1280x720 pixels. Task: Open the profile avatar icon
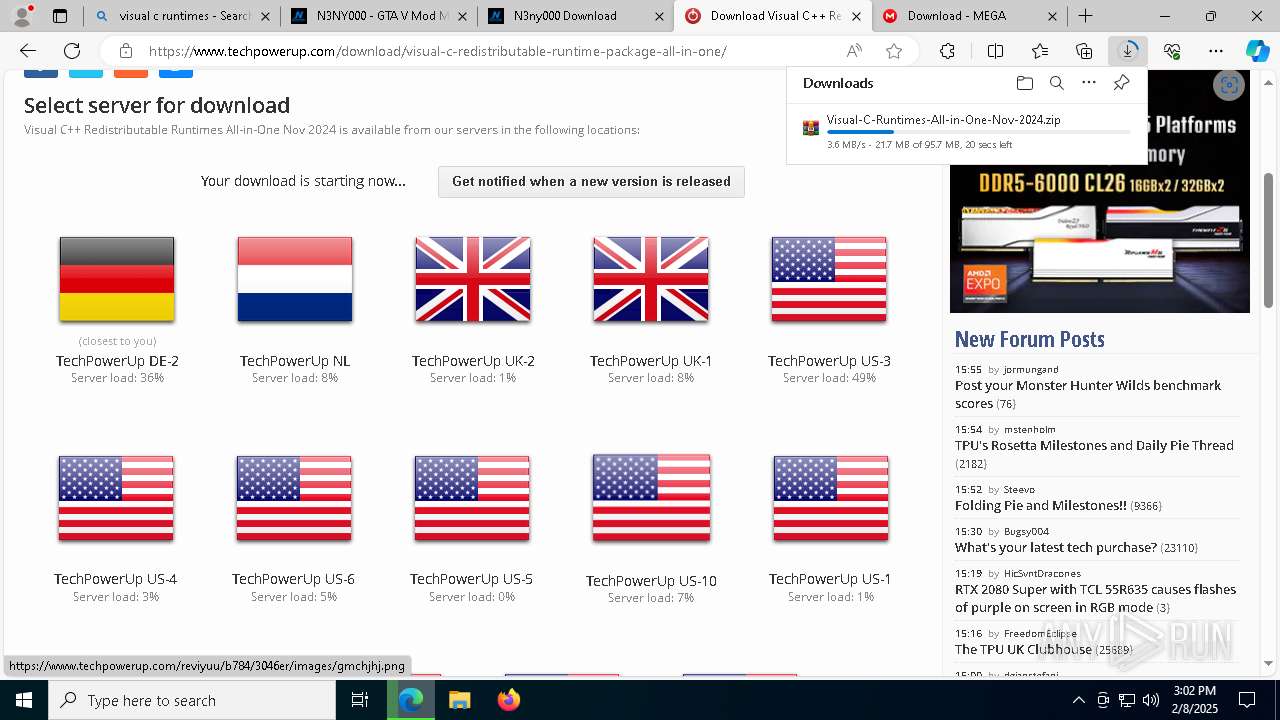[22, 16]
